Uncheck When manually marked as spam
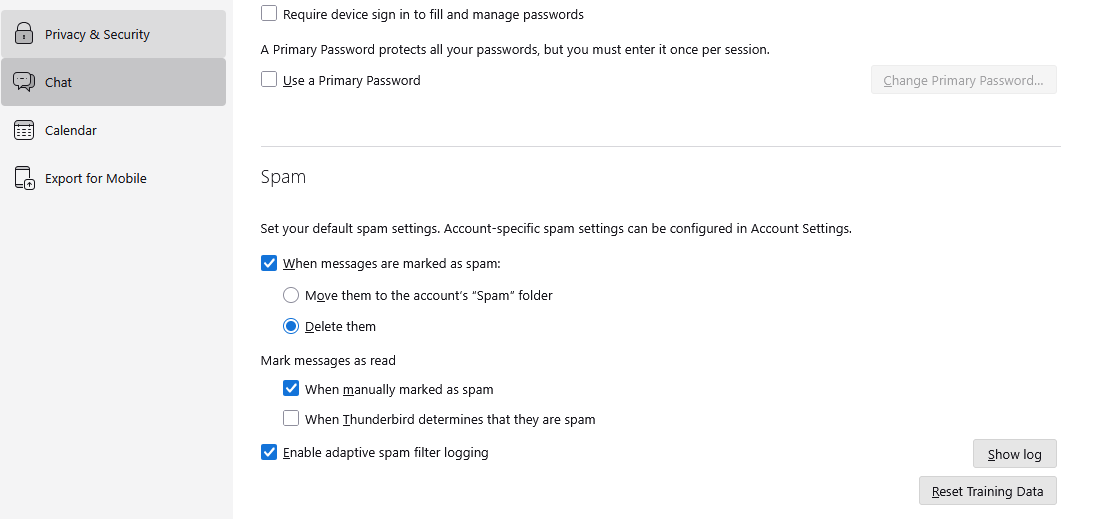Image resolution: width=1111 pixels, height=519 pixels. click(x=291, y=389)
